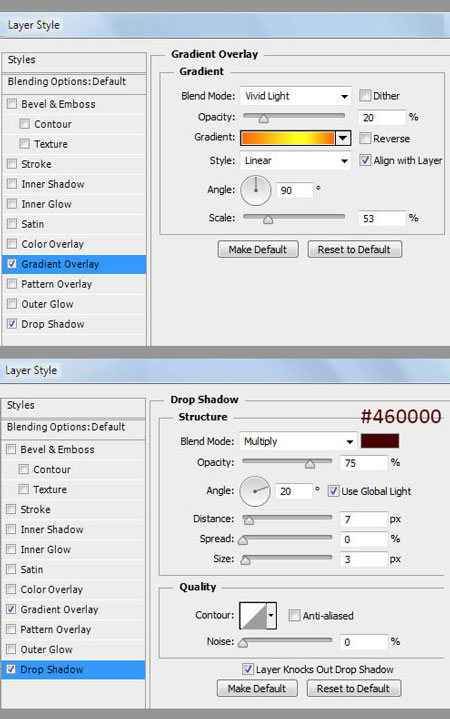Toggle Align with Layer checkbox
The image size is (450, 719).
[365, 160]
